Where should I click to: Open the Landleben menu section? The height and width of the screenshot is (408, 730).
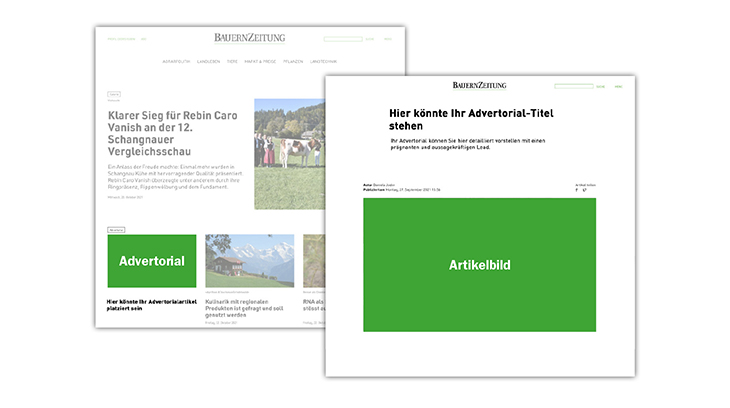208,61
